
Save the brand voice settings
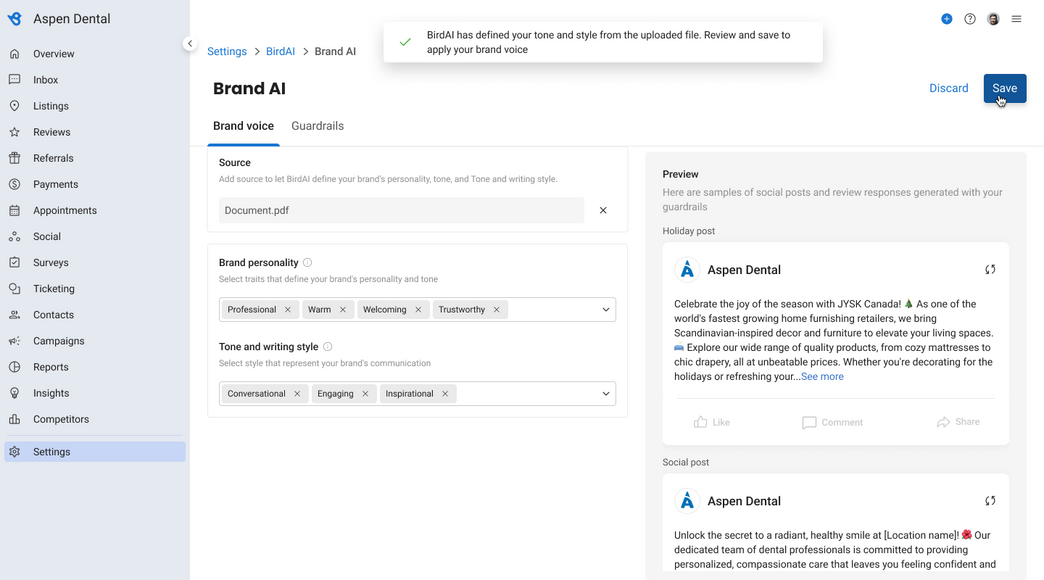[1004, 88]
